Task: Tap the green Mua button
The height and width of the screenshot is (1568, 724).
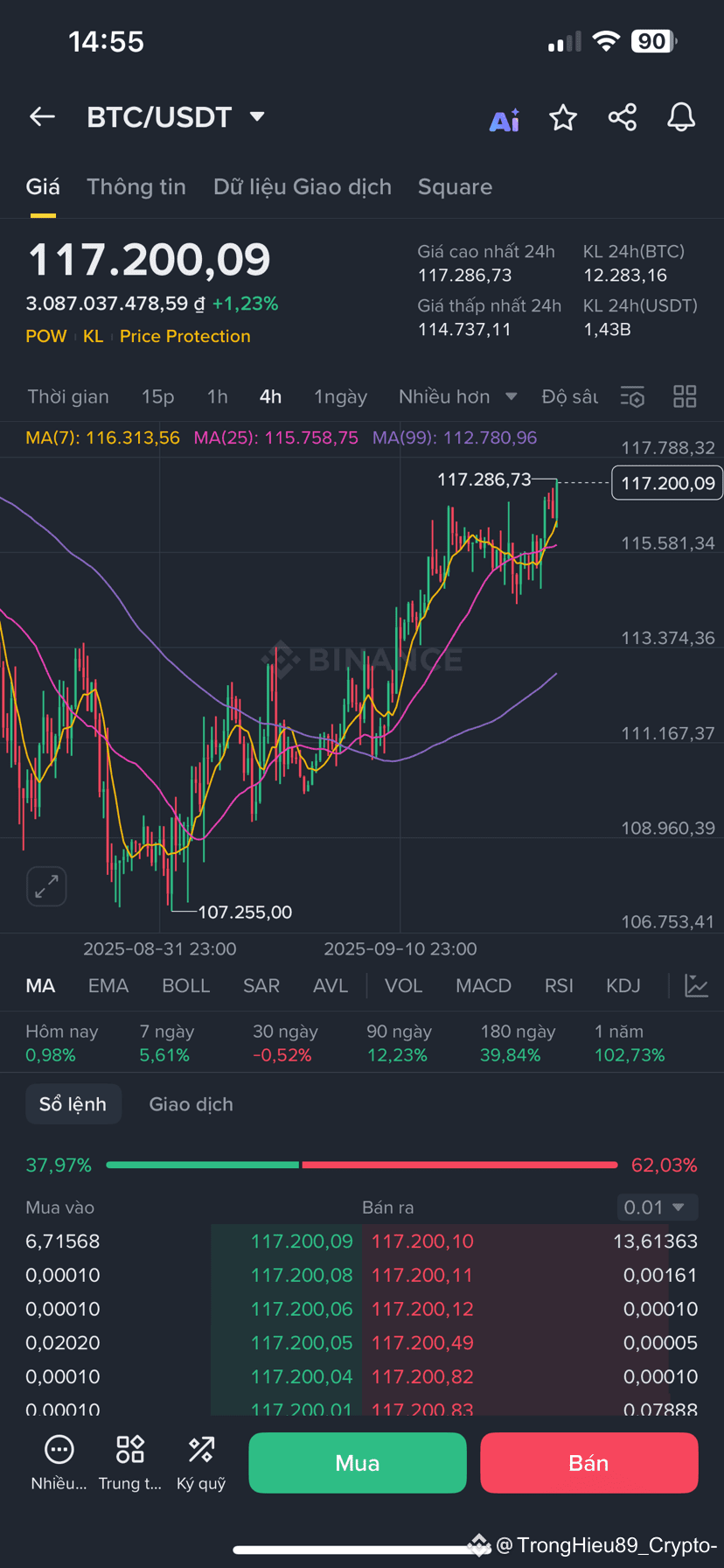Action: point(358,1463)
